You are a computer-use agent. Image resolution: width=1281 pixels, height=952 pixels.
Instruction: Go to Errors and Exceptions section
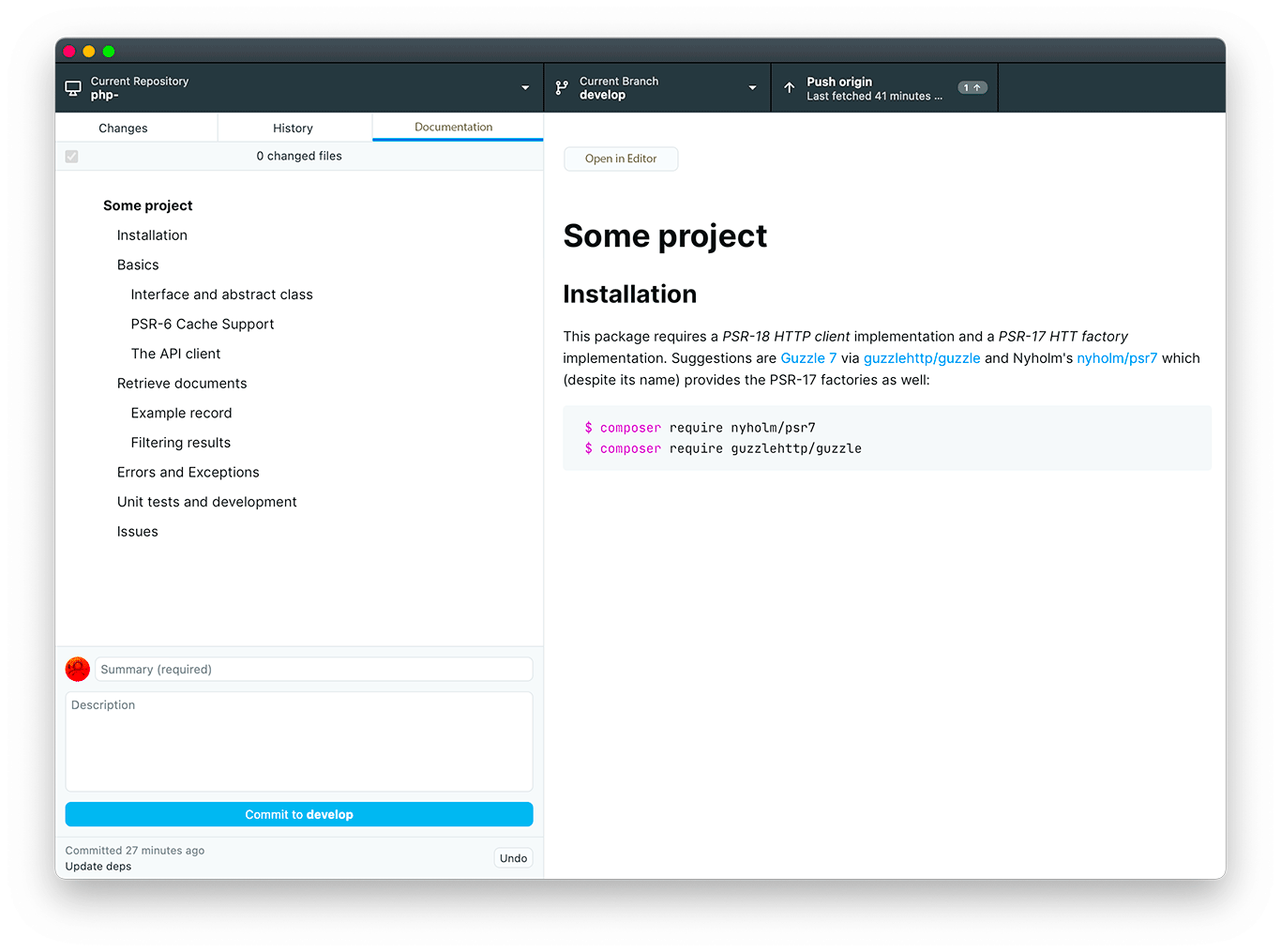pyautogui.click(x=188, y=473)
